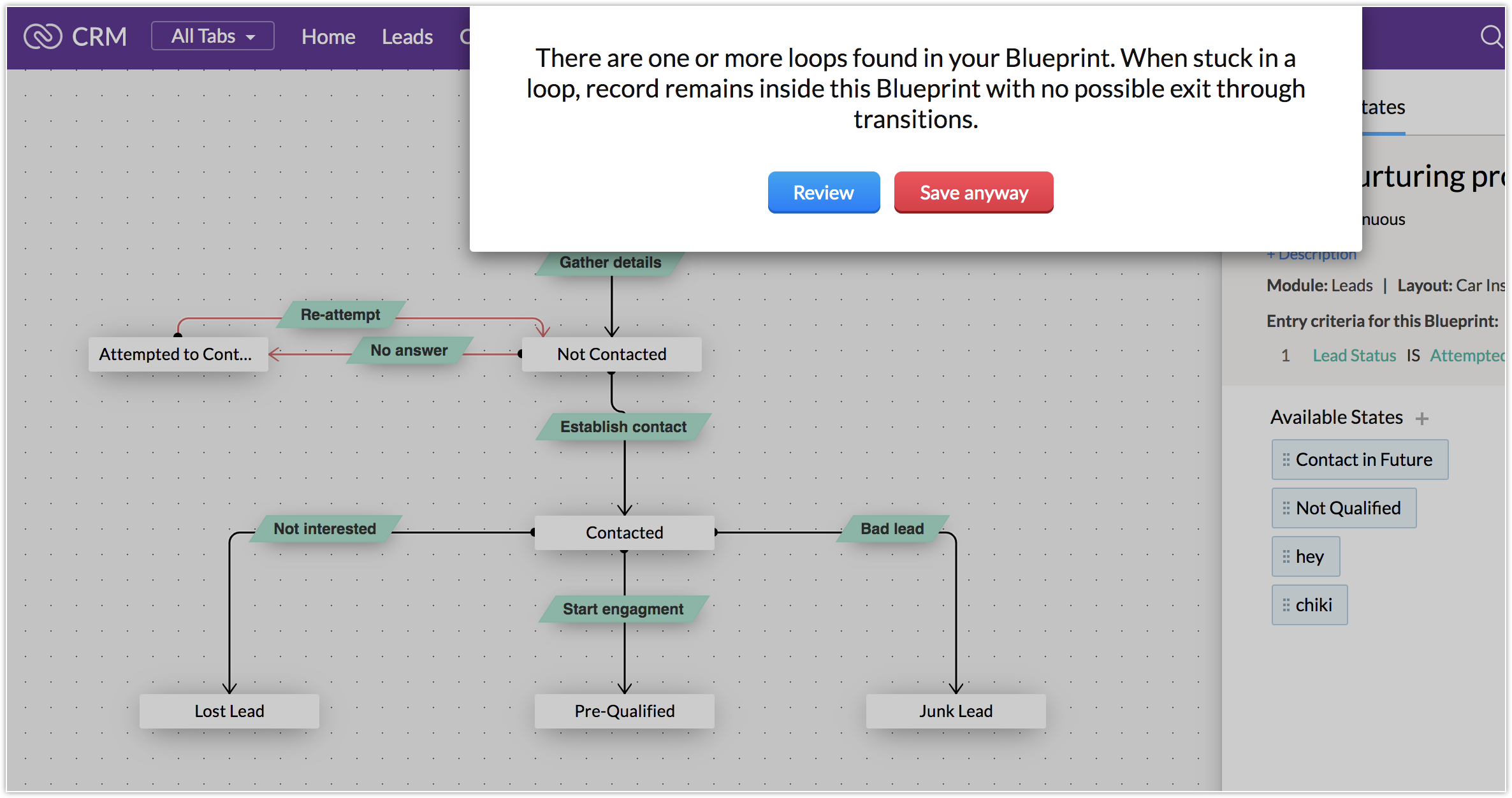Screen dimensions: 1512x798
Task: Open the Leads tab
Action: [x=407, y=37]
